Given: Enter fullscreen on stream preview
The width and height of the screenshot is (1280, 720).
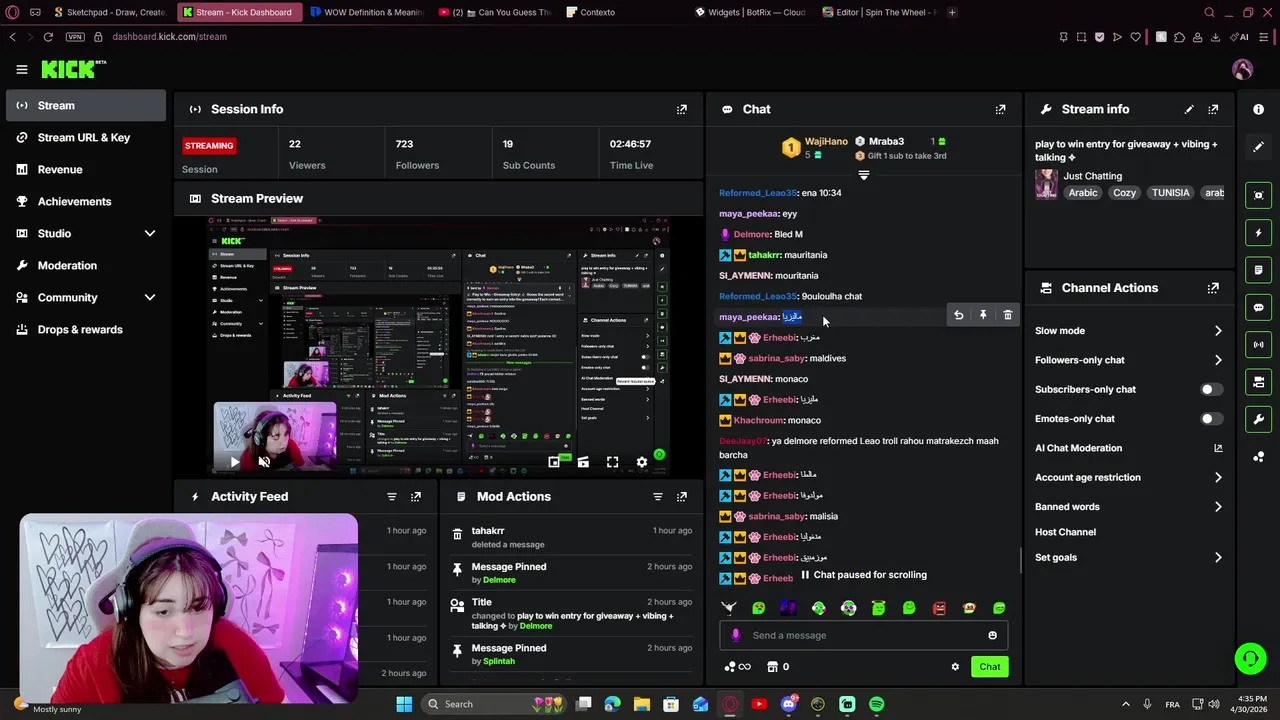Looking at the screenshot, I should (x=612, y=462).
